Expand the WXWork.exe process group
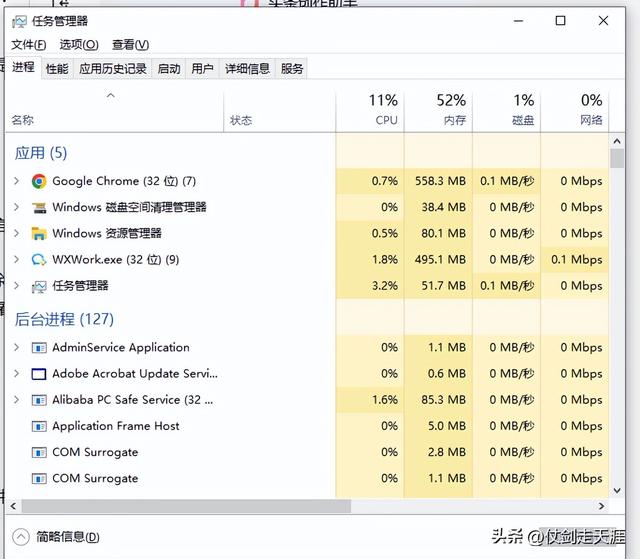The width and height of the screenshot is (640, 559). click(16, 259)
